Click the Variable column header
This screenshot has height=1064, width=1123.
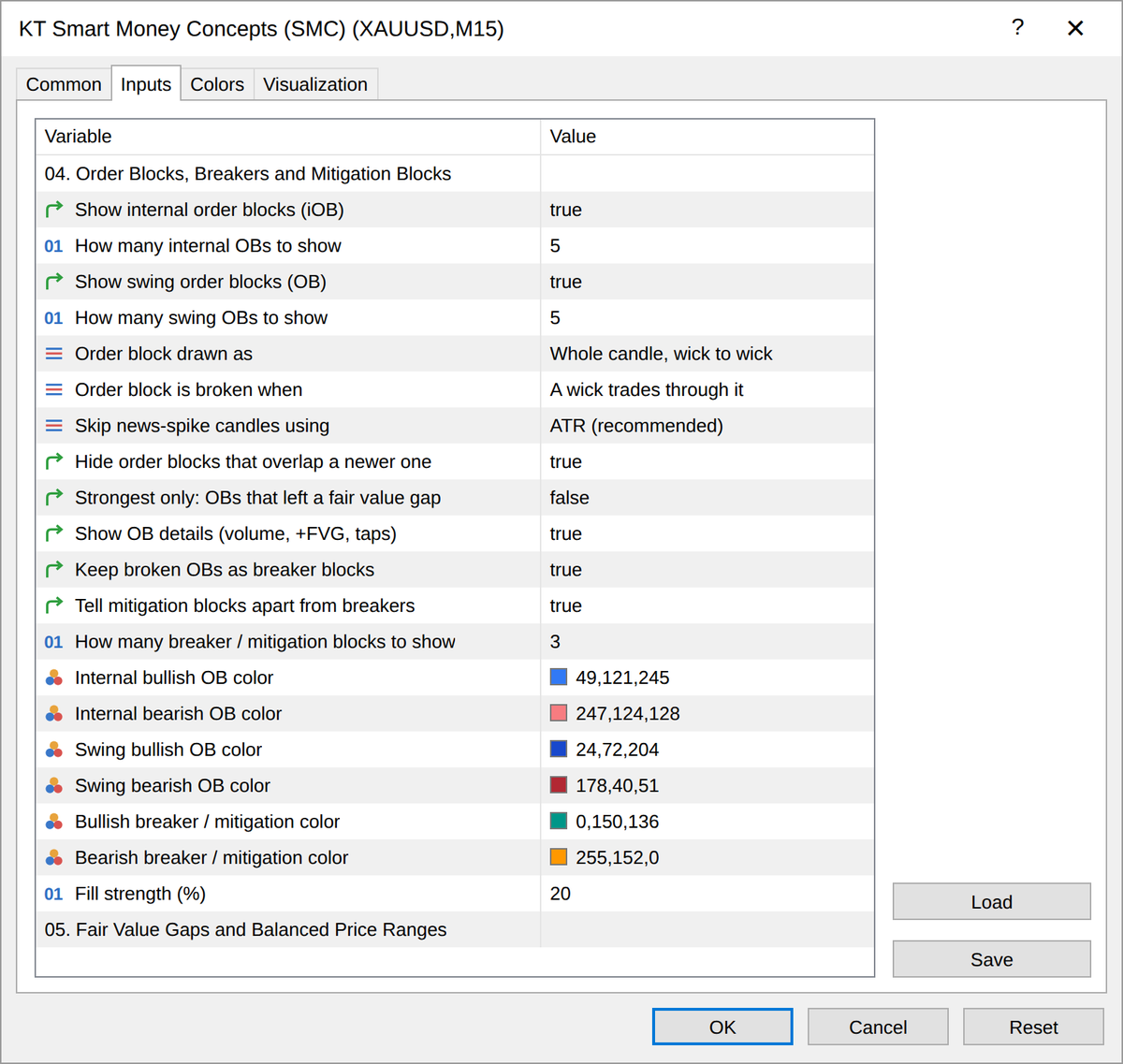click(x=288, y=137)
